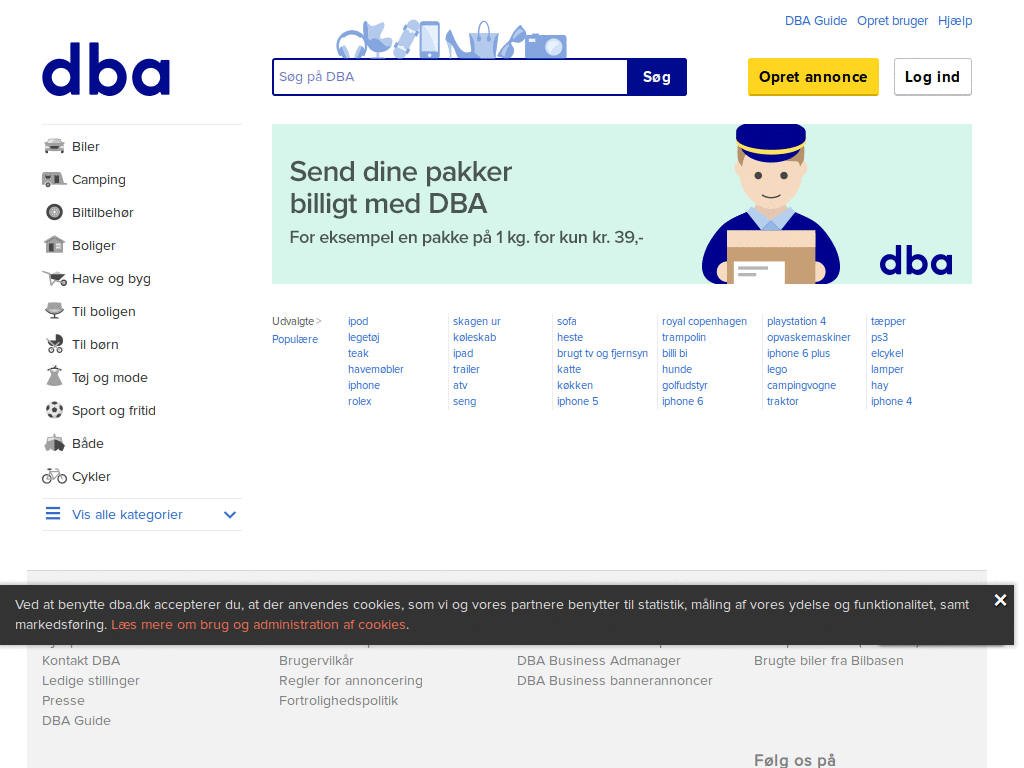This screenshot has height=768, width=1024.
Task: Open the Kontakt DBA footer link
Action: [x=81, y=661]
